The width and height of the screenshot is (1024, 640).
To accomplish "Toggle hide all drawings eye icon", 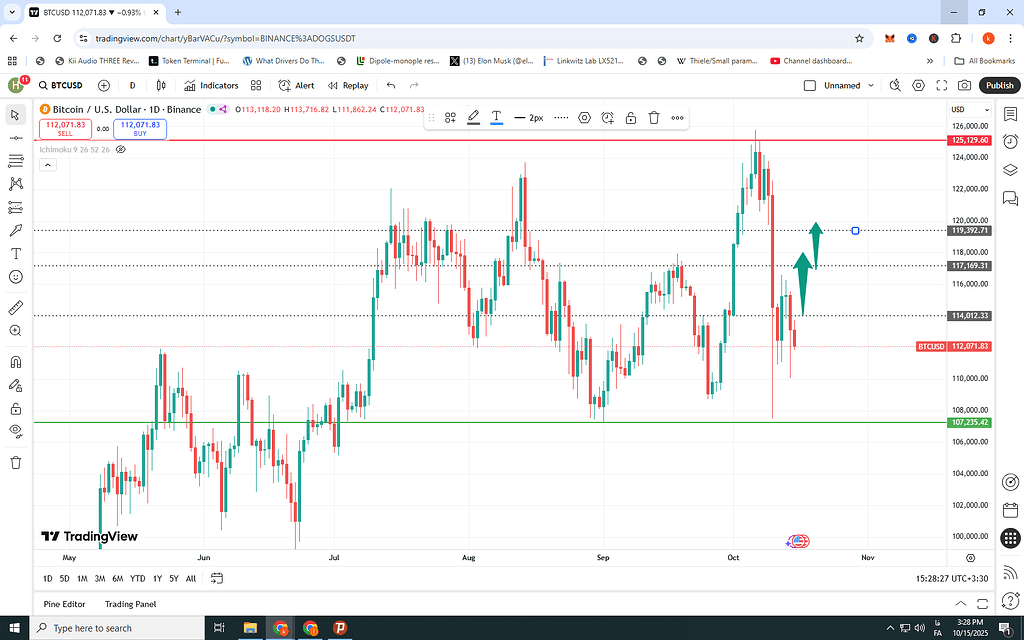I will click(x=15, y=431).
